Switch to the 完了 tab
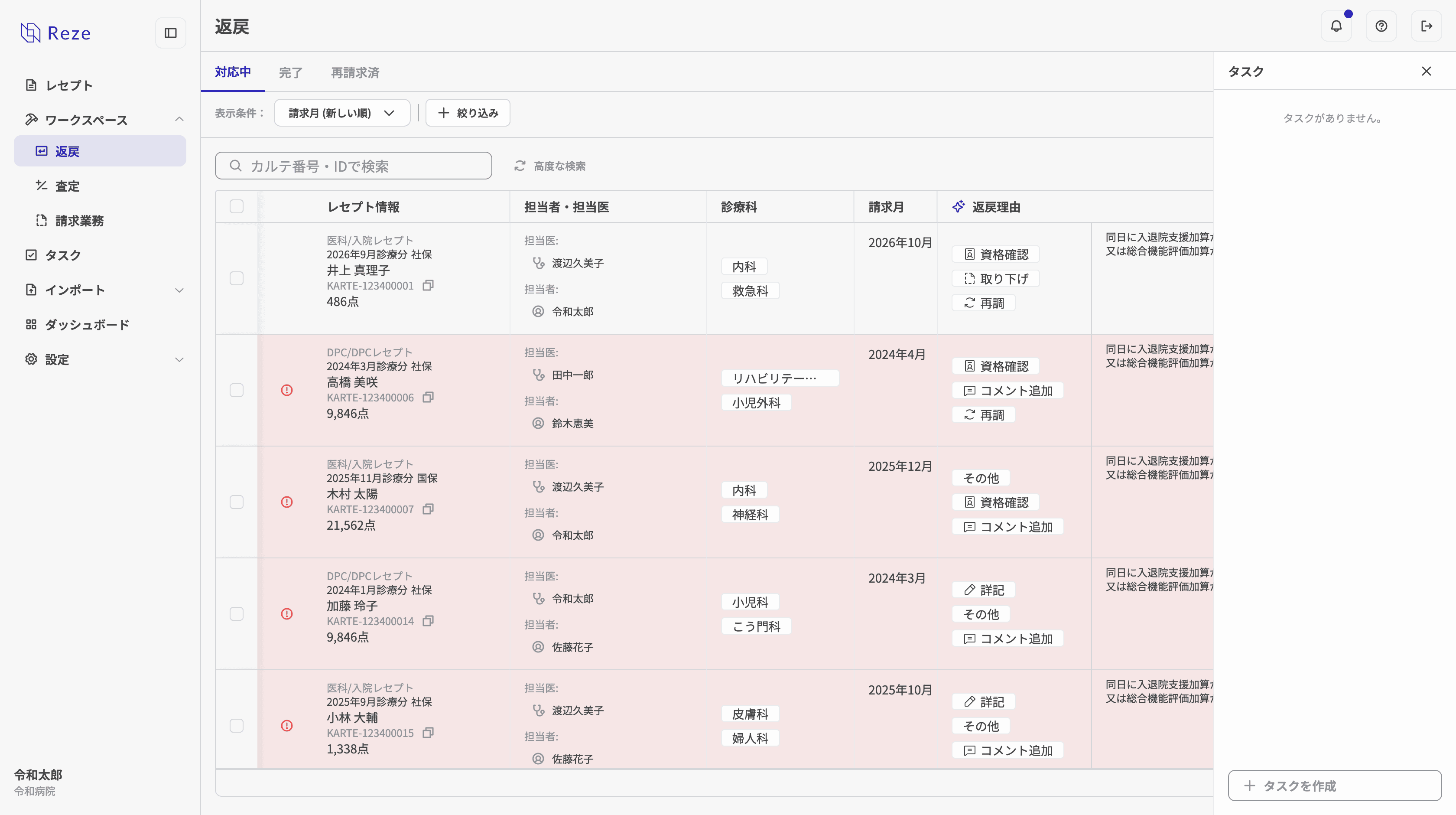 (x=290, y=72)
